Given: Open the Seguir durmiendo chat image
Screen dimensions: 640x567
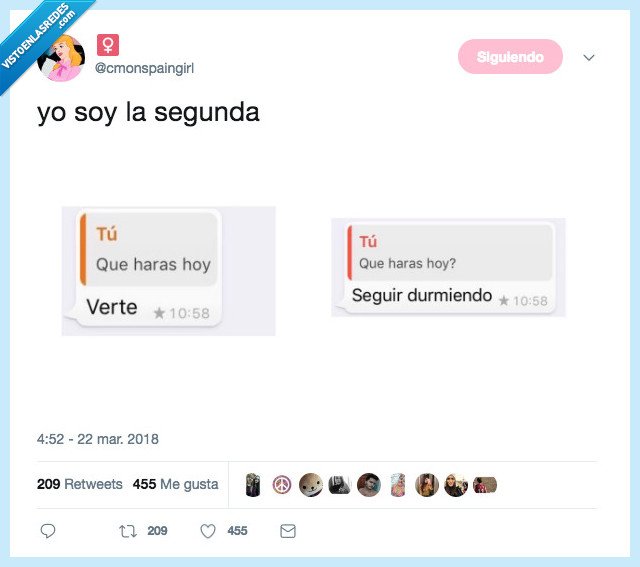Looking at the screenshot, I should (x=448, y=267).
